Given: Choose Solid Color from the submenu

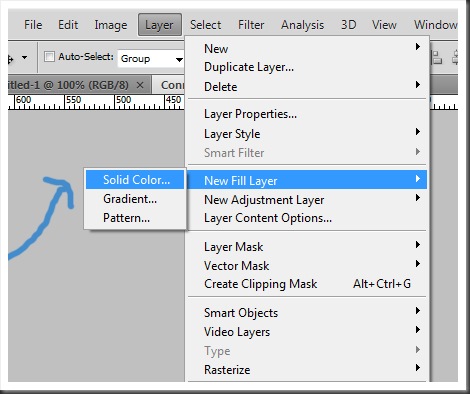Looking at the screenshot, I should pyautogui.click(x=135, y=180).
